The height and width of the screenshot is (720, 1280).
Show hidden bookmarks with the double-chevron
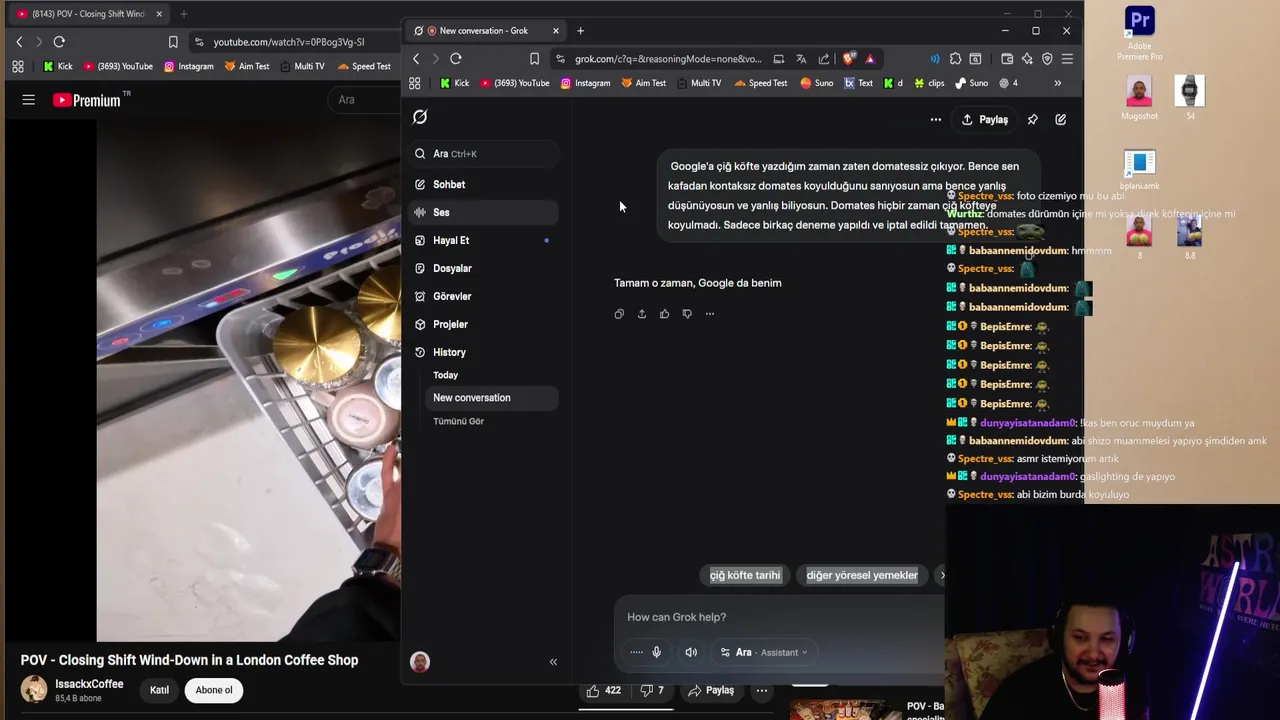tap(1057, 83)
